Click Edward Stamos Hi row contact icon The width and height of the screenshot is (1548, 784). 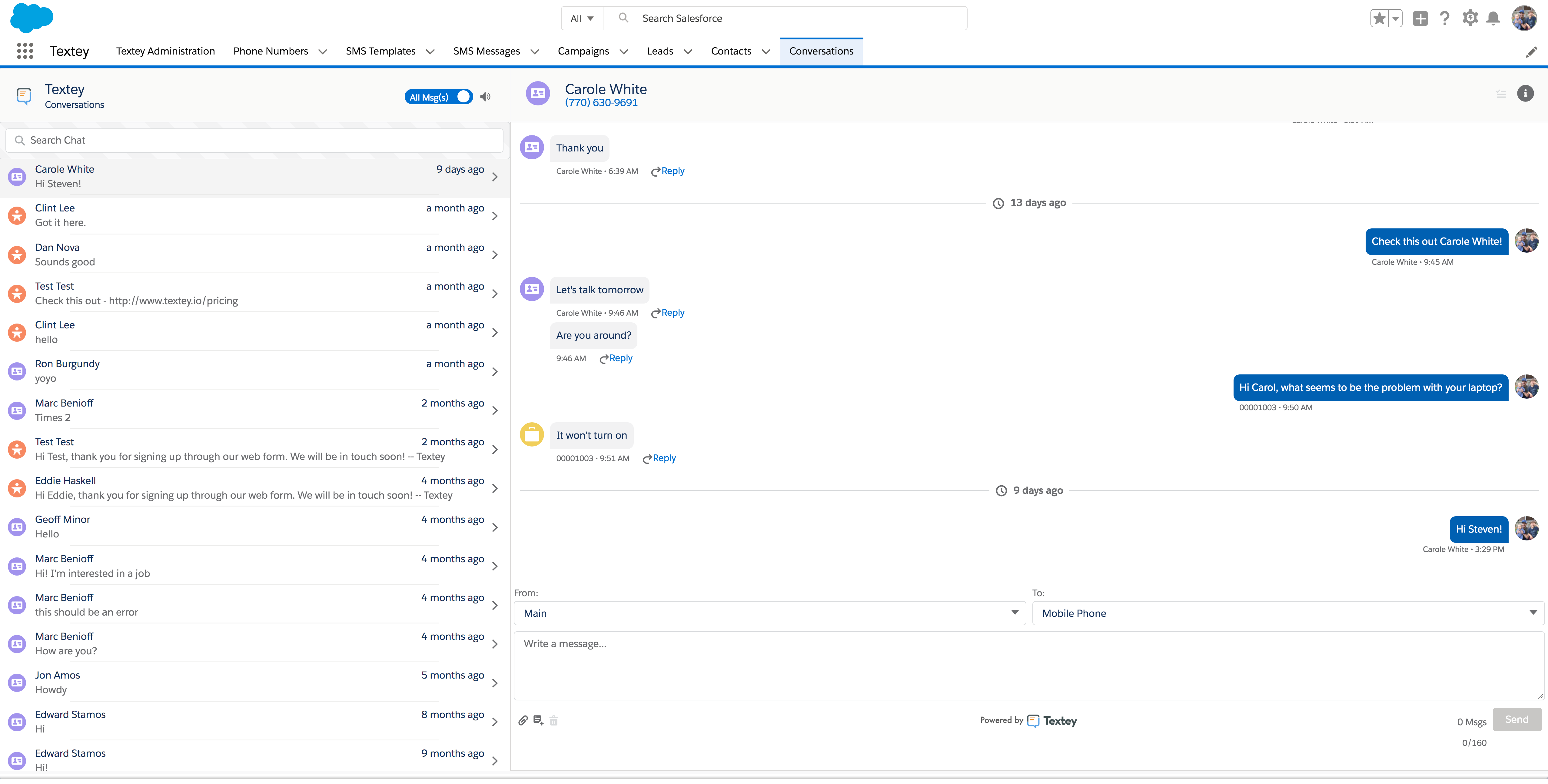(x=17, y=722)
